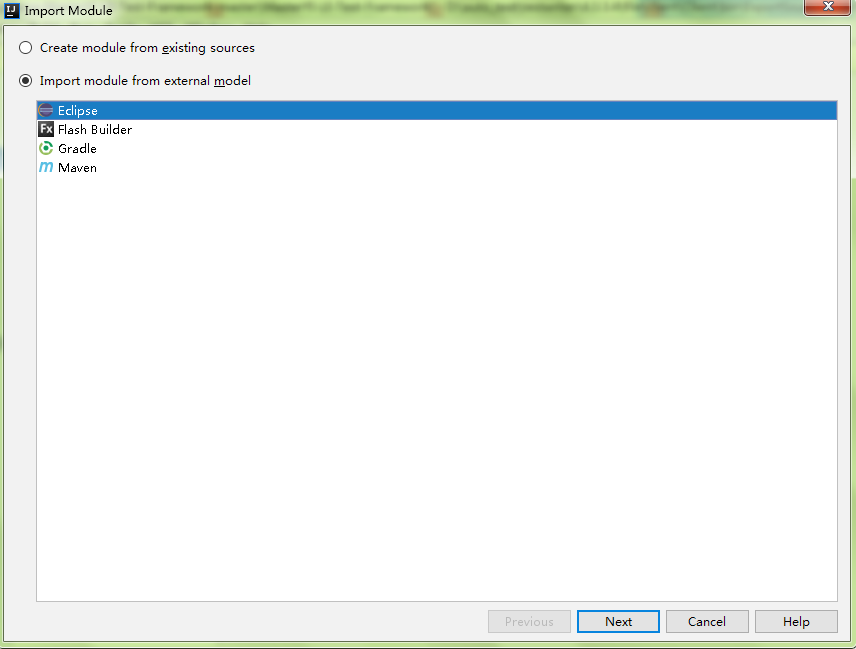
Task: Click the disabled Previous button
Action: [x=529, y=622]
